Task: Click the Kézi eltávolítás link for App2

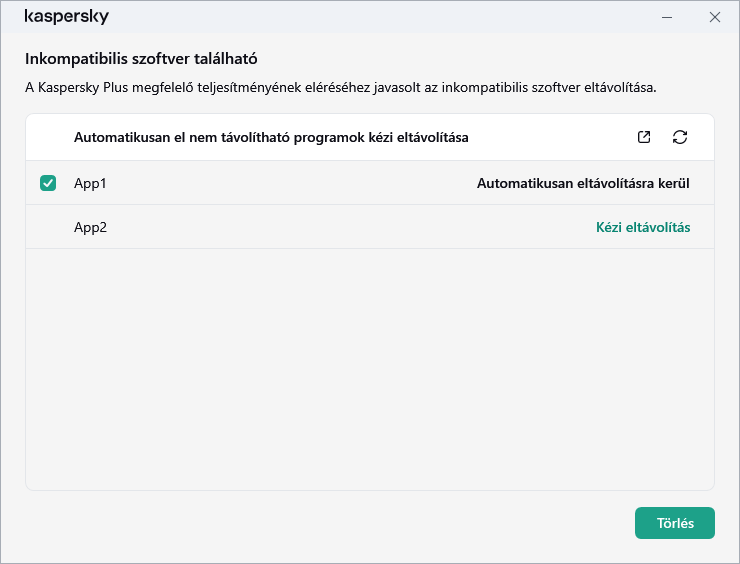Action: [x=642, y=227]
